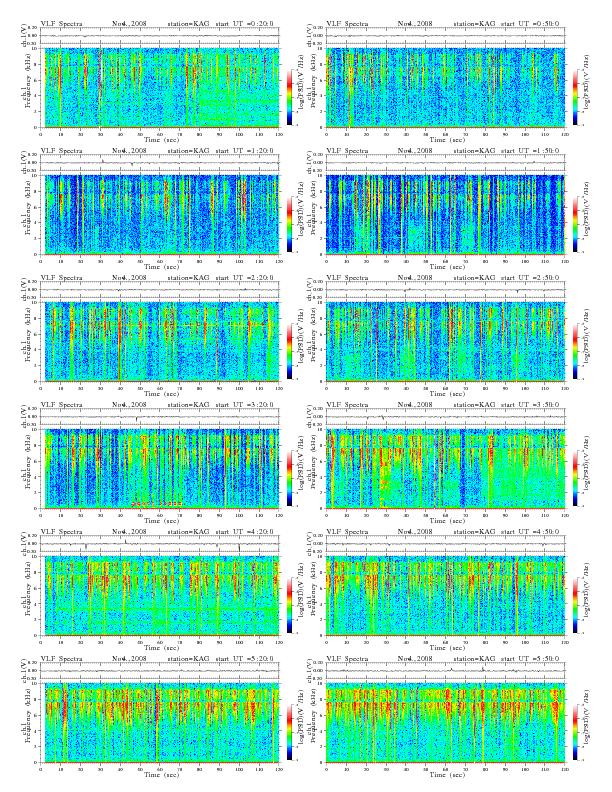The height and width of the screenshot is (792, 612).
Task: Click the title text 'start UT =4:20:0'
Action: (245, 531)
